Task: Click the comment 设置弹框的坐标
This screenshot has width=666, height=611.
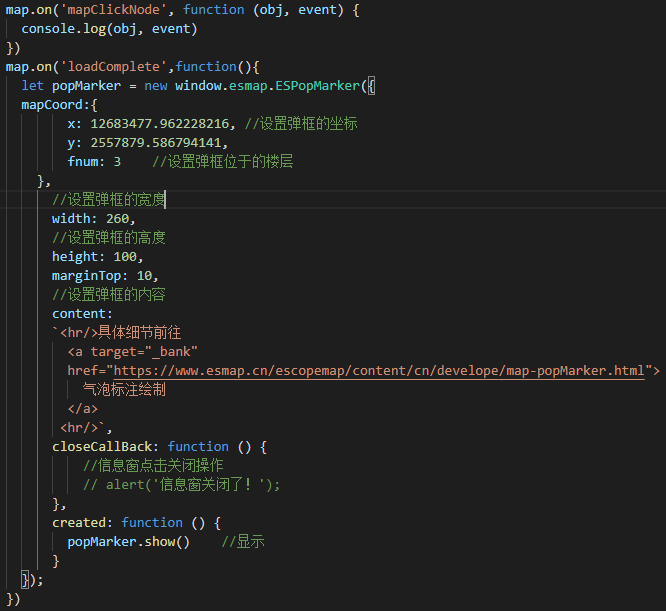Action: pyautogui.click(x=301, y=124)
